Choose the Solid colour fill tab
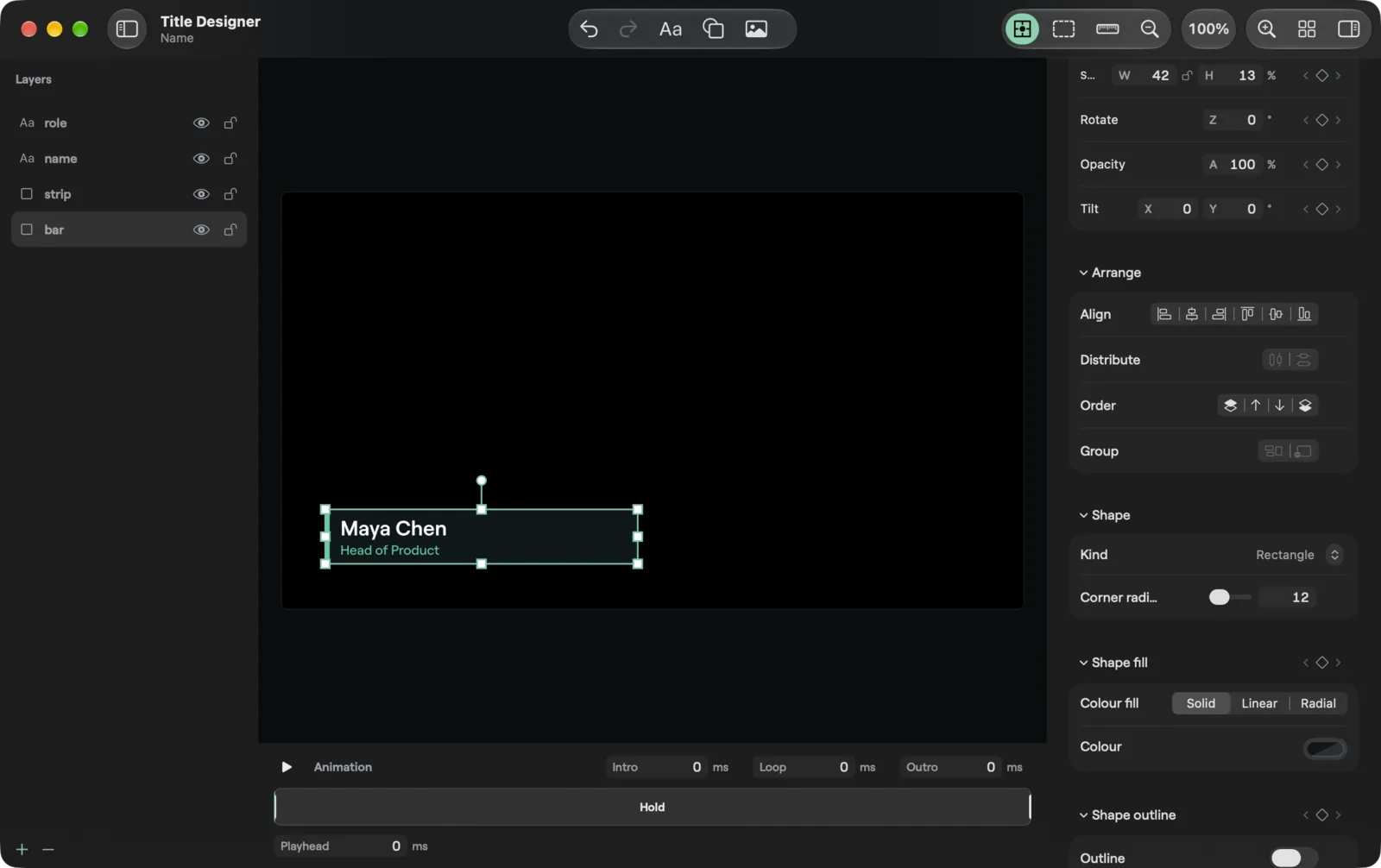 tap(1201, 703)
